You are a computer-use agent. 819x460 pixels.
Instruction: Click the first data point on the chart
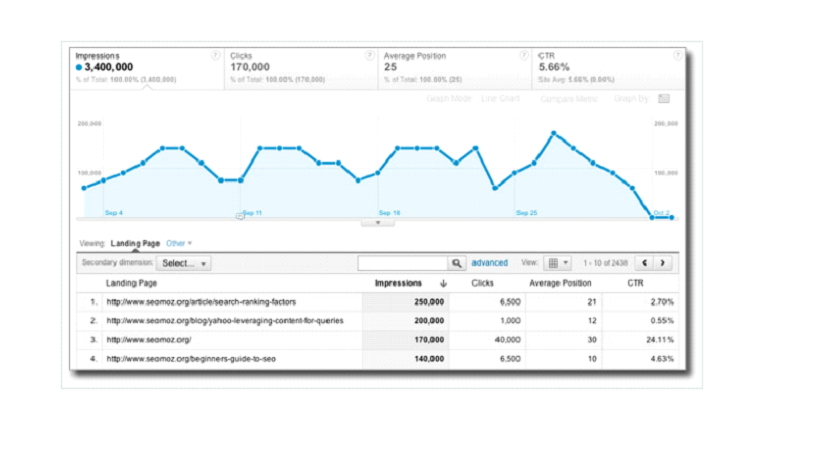click(84, 188)
